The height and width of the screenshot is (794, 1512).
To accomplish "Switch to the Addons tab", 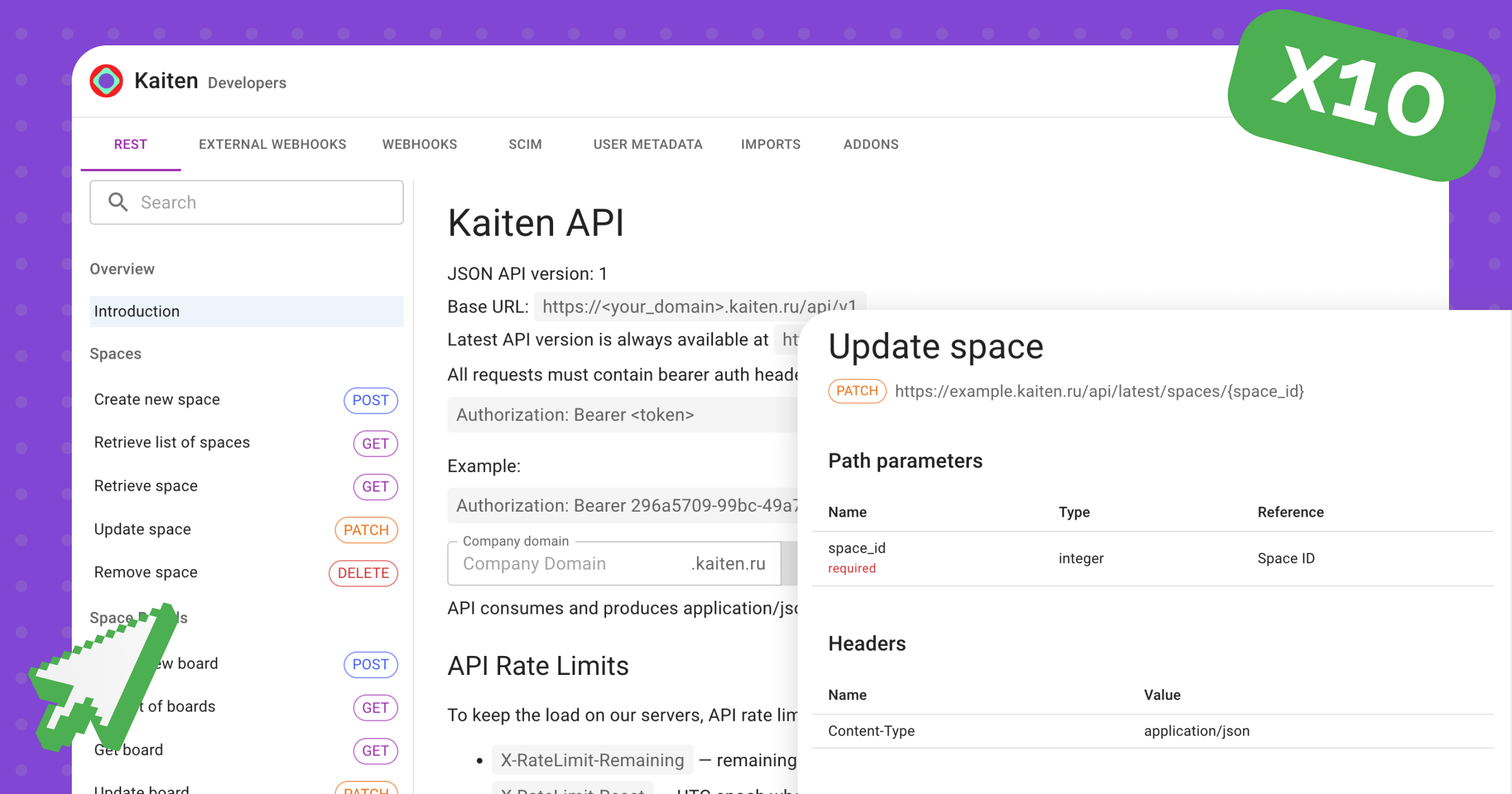I will (871, 144).
